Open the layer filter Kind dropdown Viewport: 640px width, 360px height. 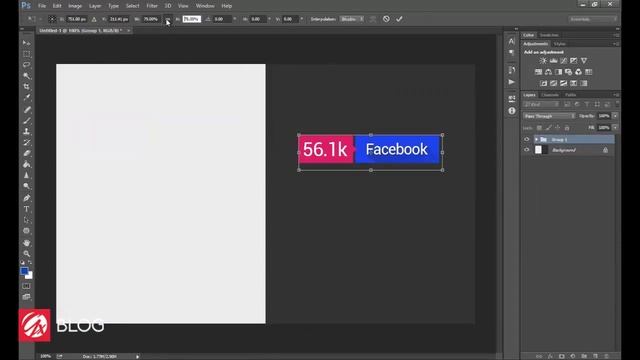[542, 104]
